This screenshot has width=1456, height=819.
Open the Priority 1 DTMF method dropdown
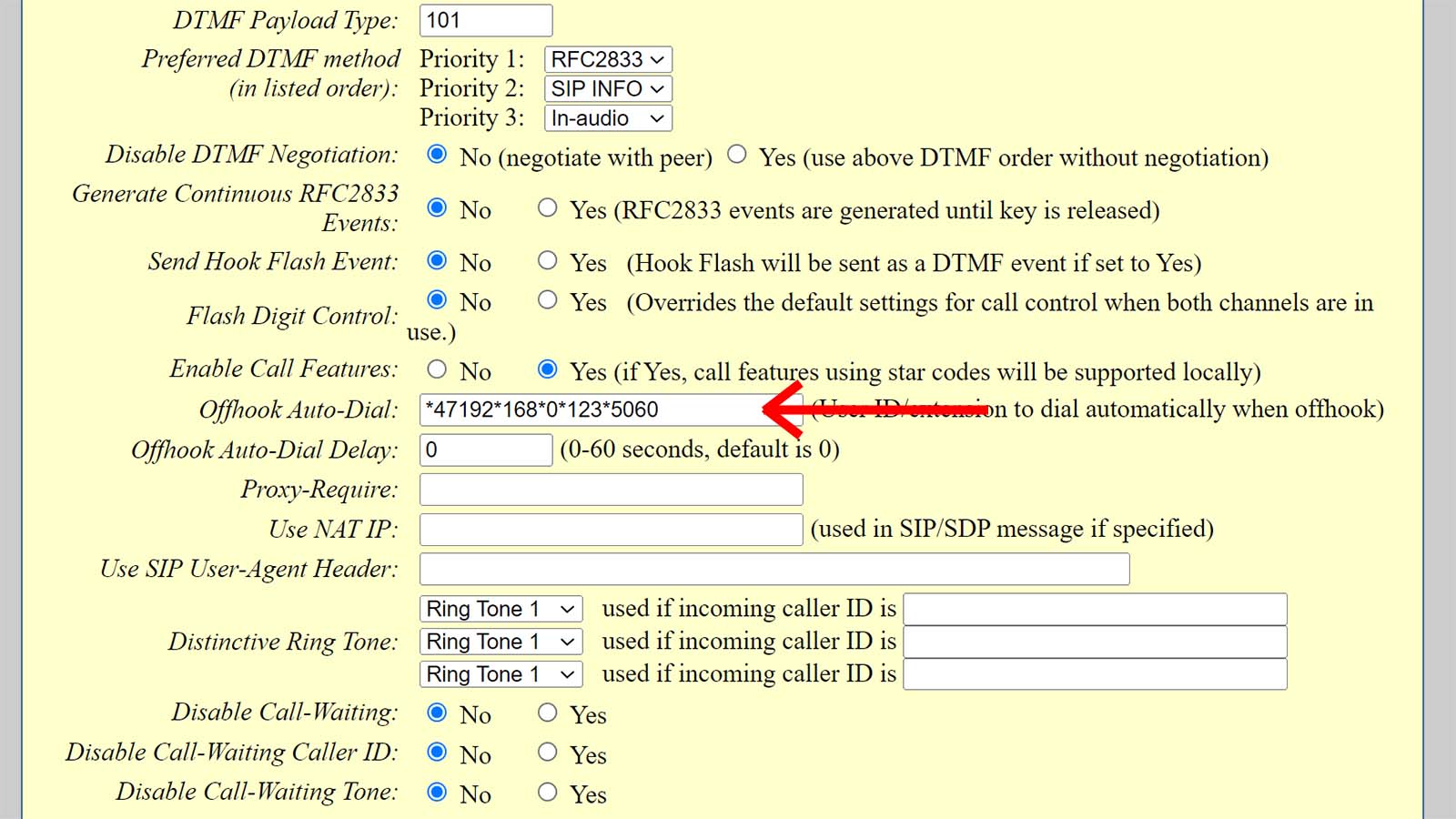608,59
